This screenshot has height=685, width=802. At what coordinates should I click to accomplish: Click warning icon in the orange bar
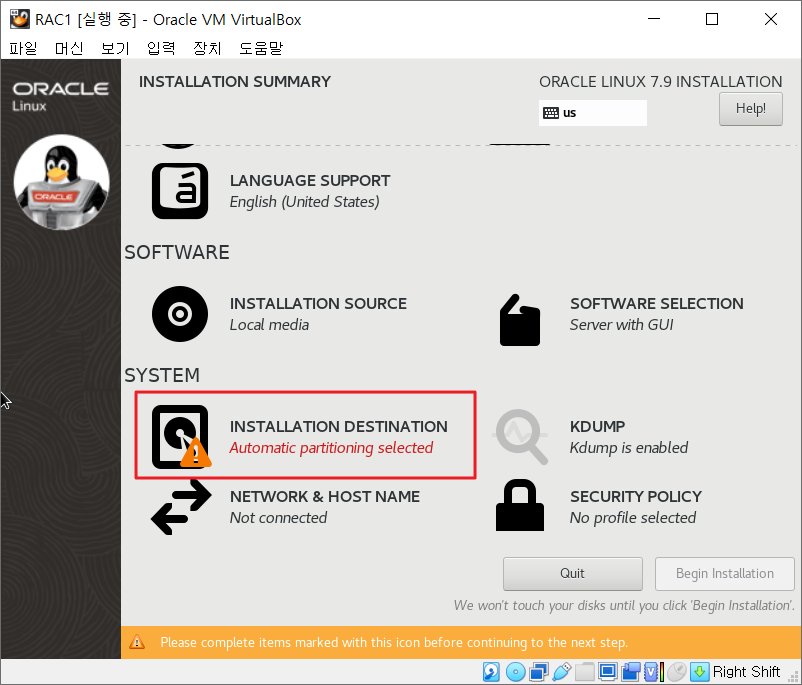coord(137,642)
